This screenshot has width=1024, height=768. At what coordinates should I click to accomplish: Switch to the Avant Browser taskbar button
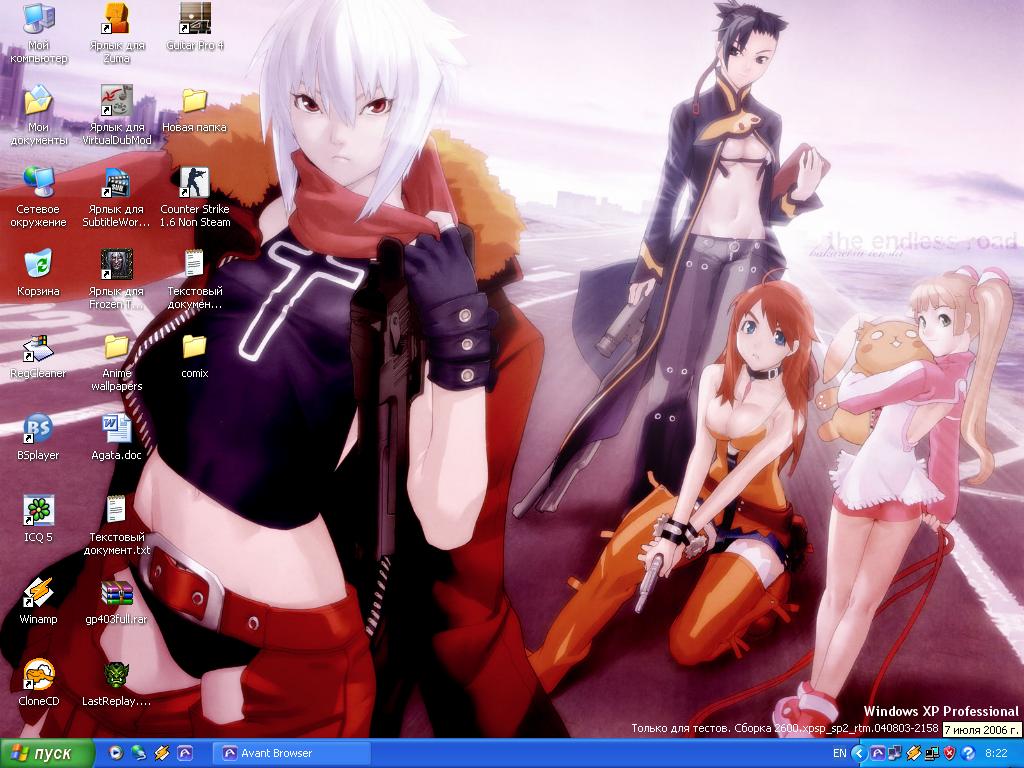coord(292,754)
